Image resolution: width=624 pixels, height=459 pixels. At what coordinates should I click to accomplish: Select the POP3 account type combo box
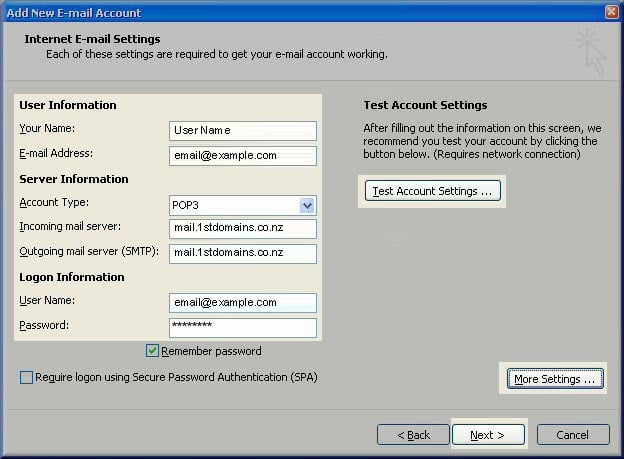coord(235,206)
